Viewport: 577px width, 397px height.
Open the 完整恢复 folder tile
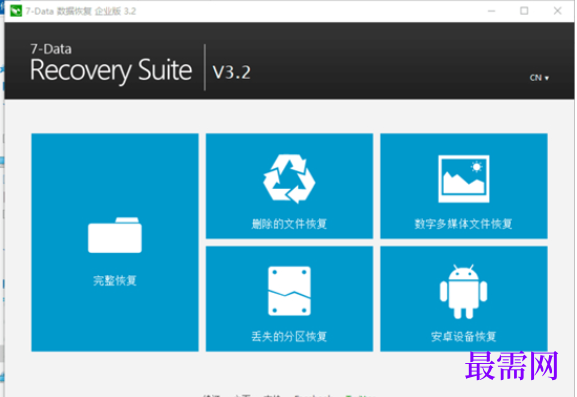point(115,242)
